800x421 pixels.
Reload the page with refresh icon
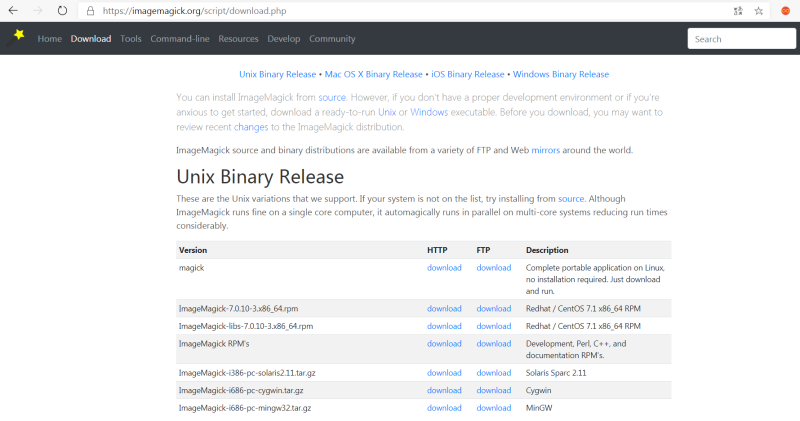pos(62,11)
